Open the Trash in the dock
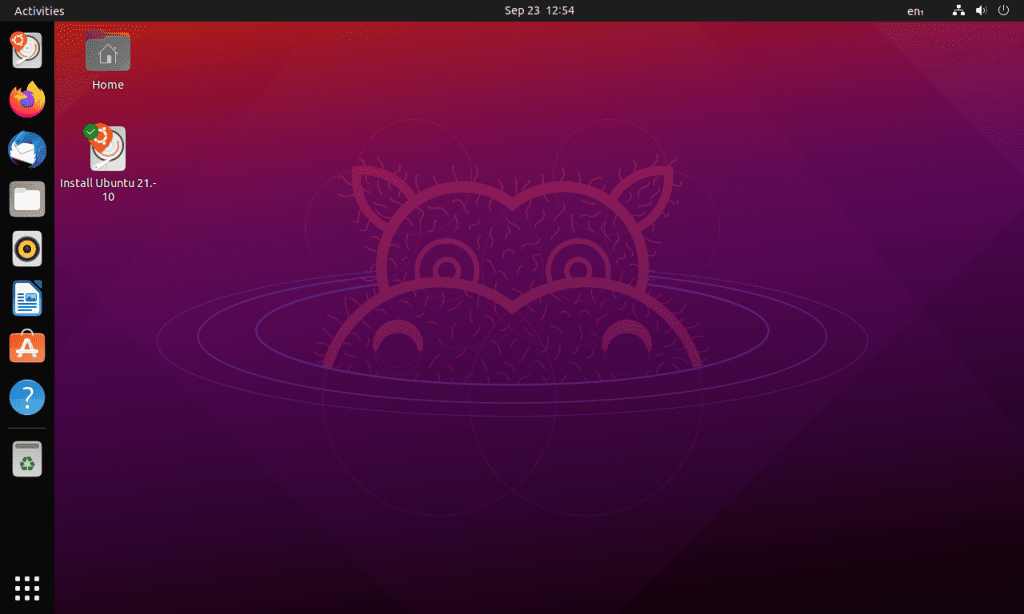 point(27,459)
